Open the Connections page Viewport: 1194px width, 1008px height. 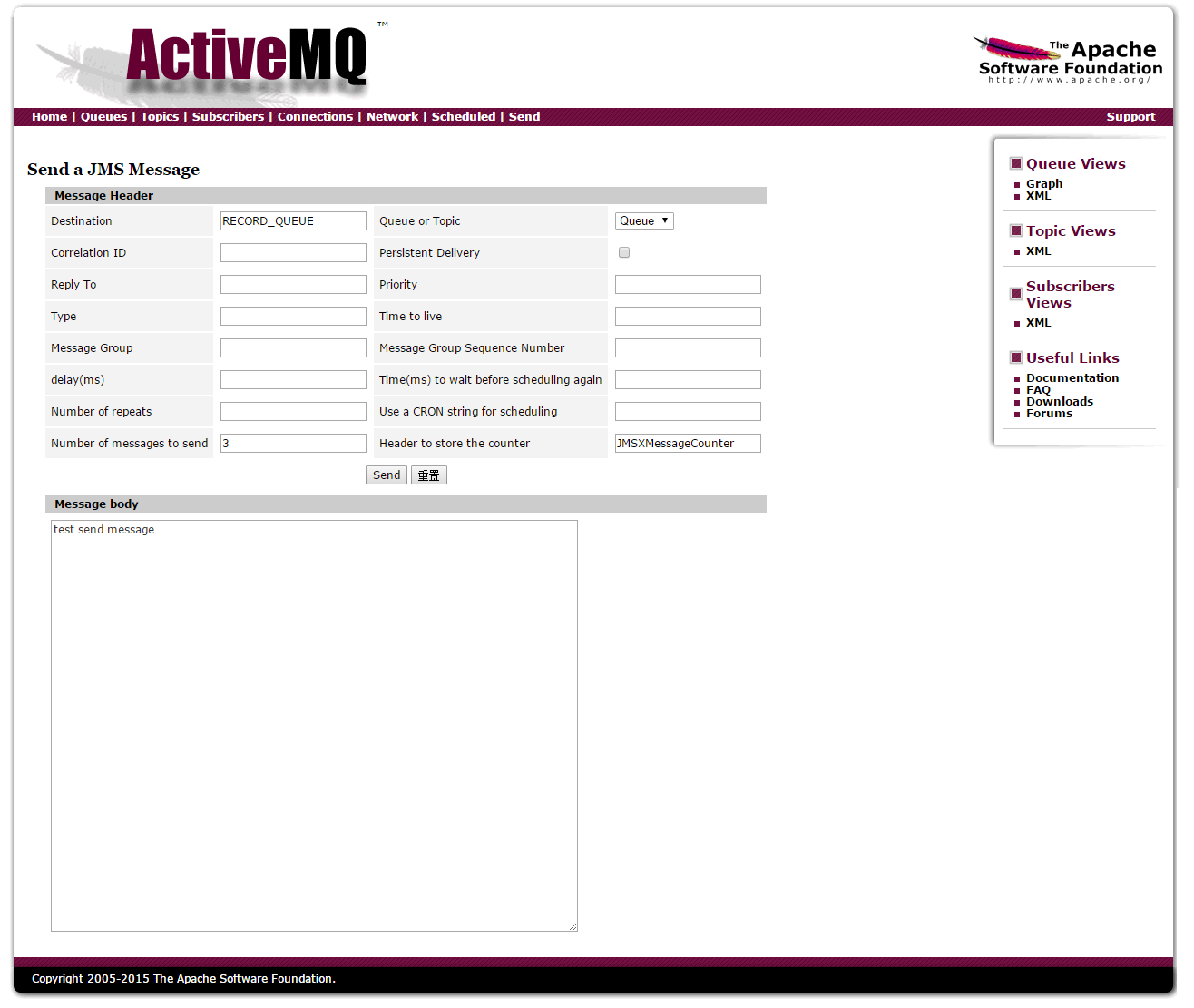(315, 116)
